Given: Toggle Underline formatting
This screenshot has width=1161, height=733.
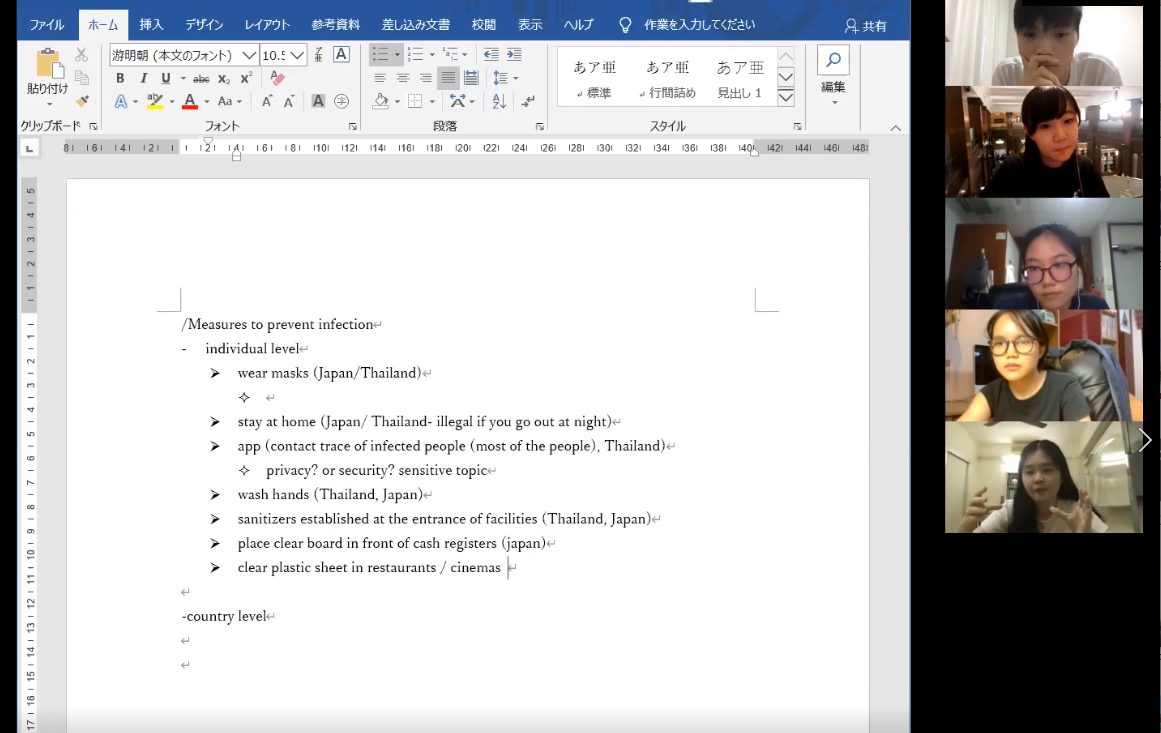Looking at the screenshot, I should tap(166, 78).
